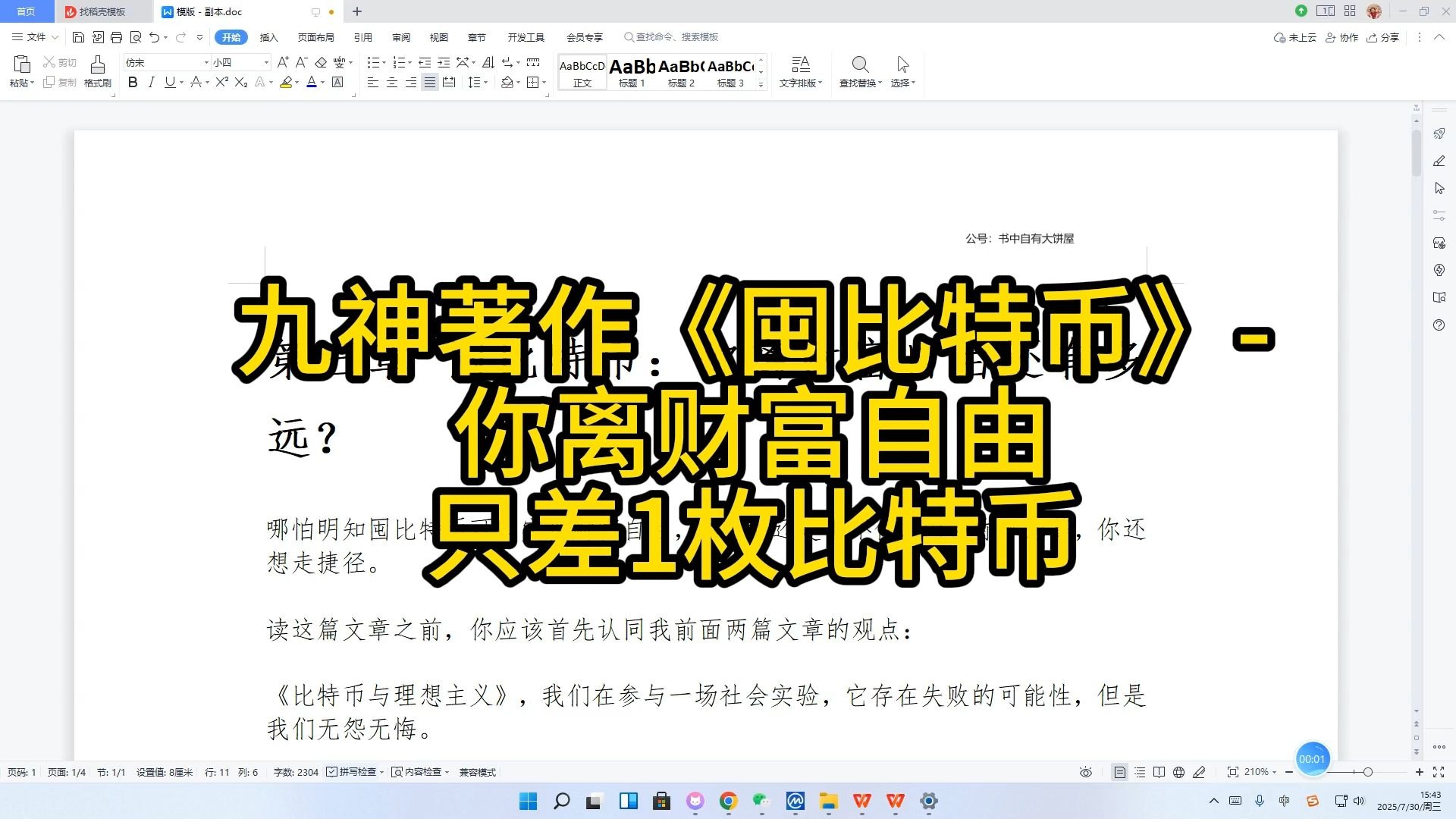The height and width of the screenshot is (819, 1456).
Task: Toggle Underline formatting
Action: [x=170, y=82]
